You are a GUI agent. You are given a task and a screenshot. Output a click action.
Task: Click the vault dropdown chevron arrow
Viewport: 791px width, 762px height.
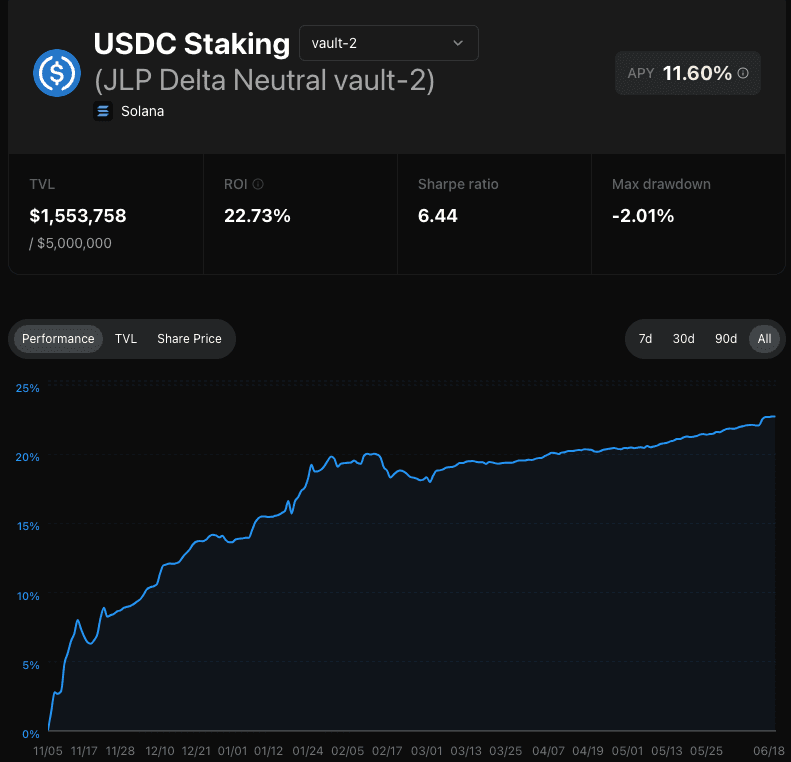pos(458,43)
